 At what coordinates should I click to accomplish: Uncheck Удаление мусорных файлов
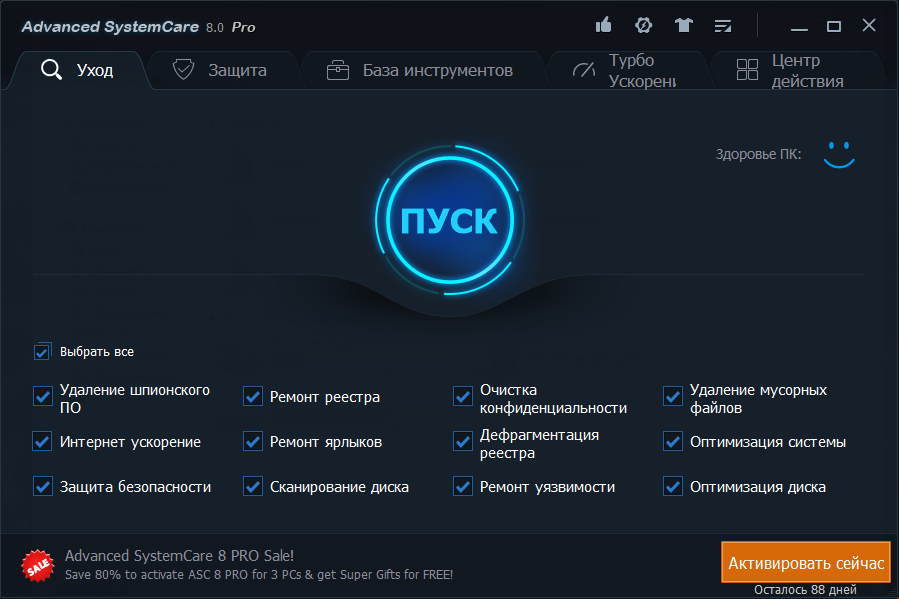pos(673,396)
